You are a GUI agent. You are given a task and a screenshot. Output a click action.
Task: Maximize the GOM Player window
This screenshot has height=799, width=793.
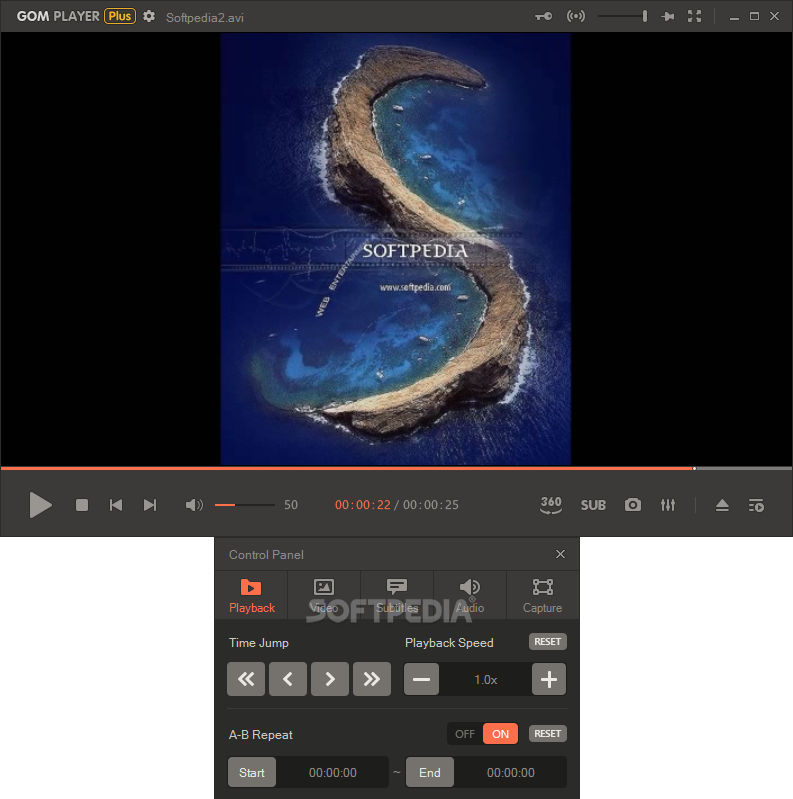tap(754, 16)
